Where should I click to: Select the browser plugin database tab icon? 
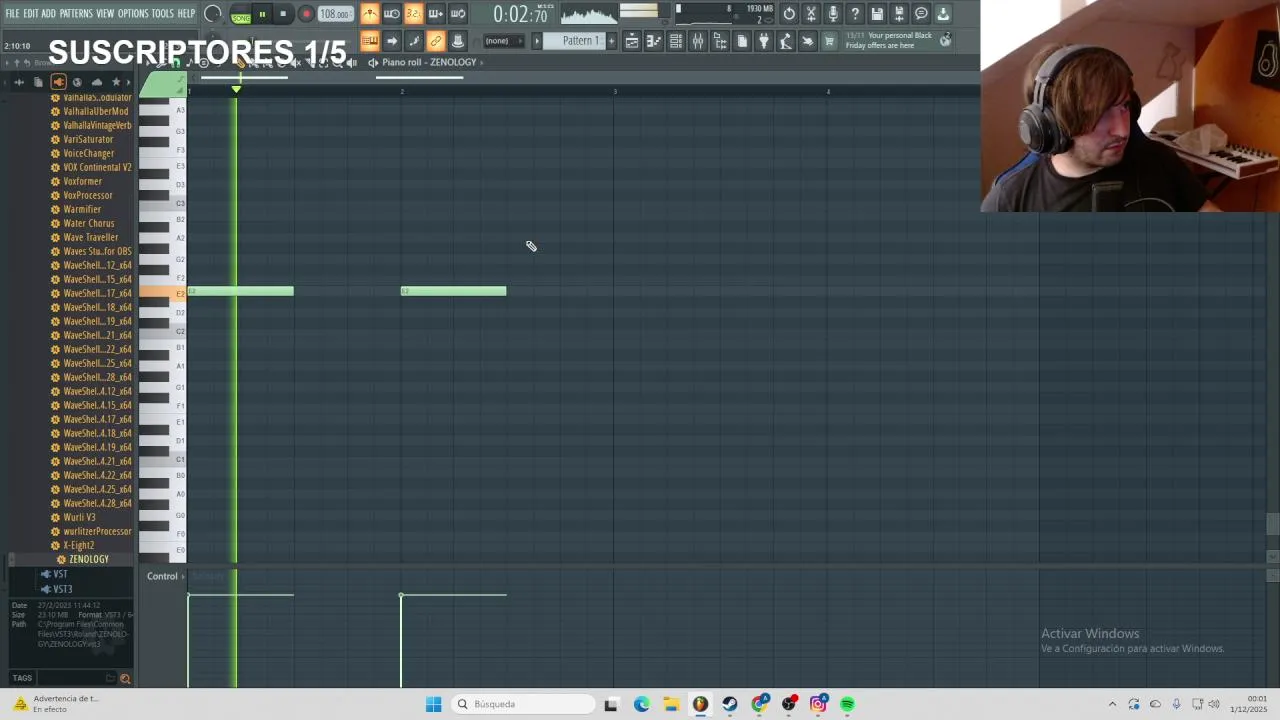(58, 82)
